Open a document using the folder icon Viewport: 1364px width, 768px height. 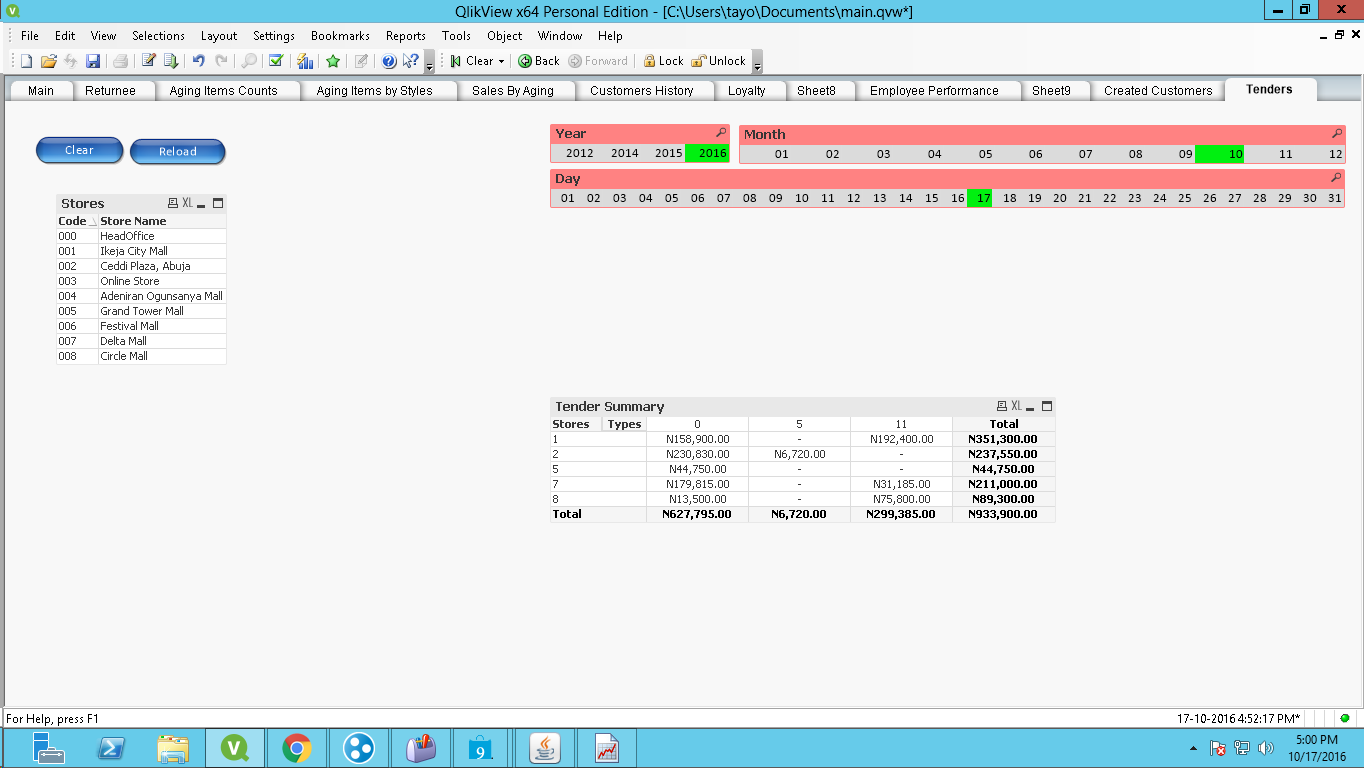tap(48, 61)
